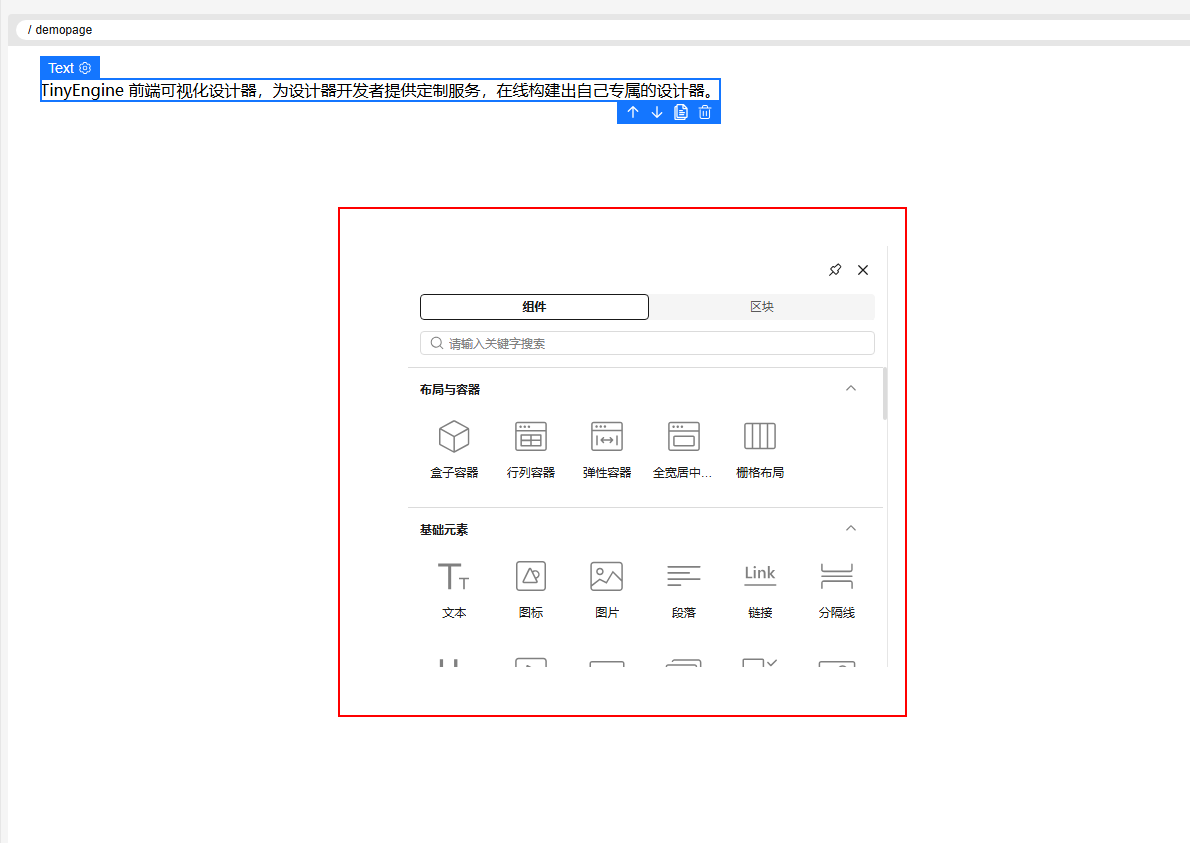Viewport: 1190px width, 843px height.
Task: Switch to the 组件 tab
Action: point(534,306)
